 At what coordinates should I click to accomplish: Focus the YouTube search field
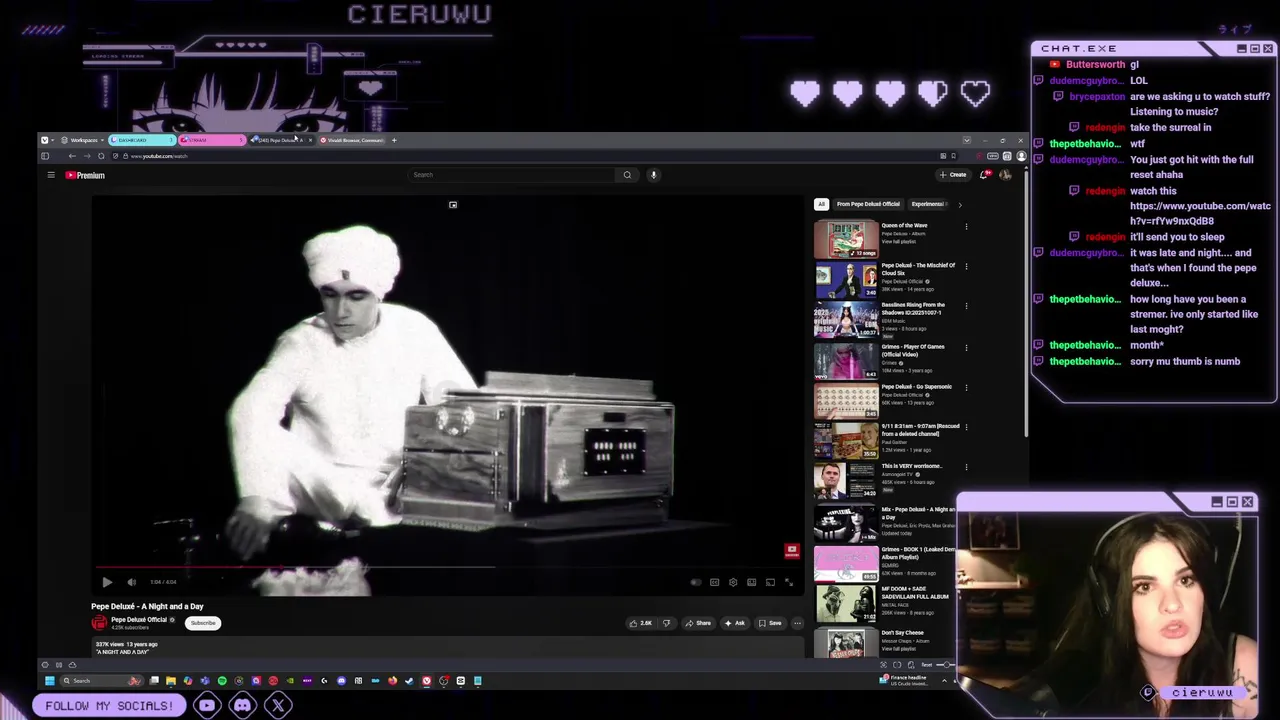pos(513,175)
